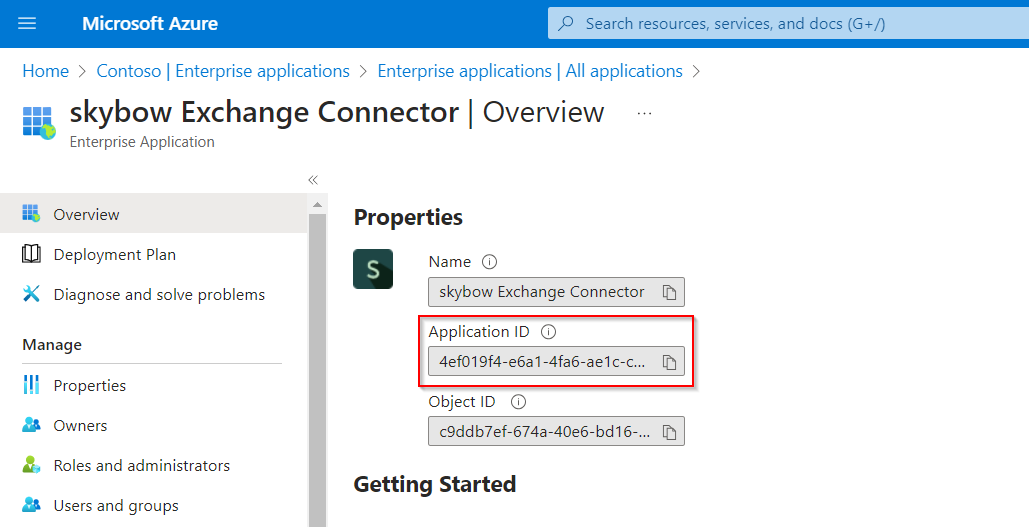1029x527 pixels.
Task: Click the Users and groups icon
Action: (31, 504)
